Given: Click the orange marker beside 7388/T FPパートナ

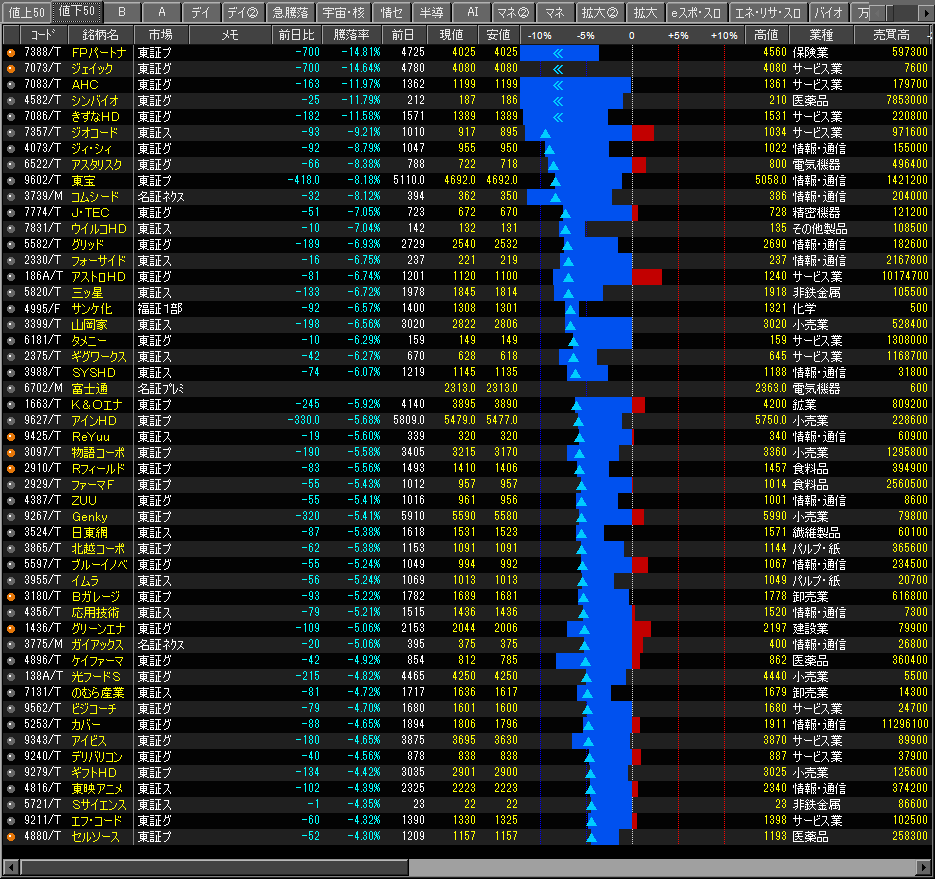Looking at the screenshot, I should pyautogui.click(x=10, y=52).
